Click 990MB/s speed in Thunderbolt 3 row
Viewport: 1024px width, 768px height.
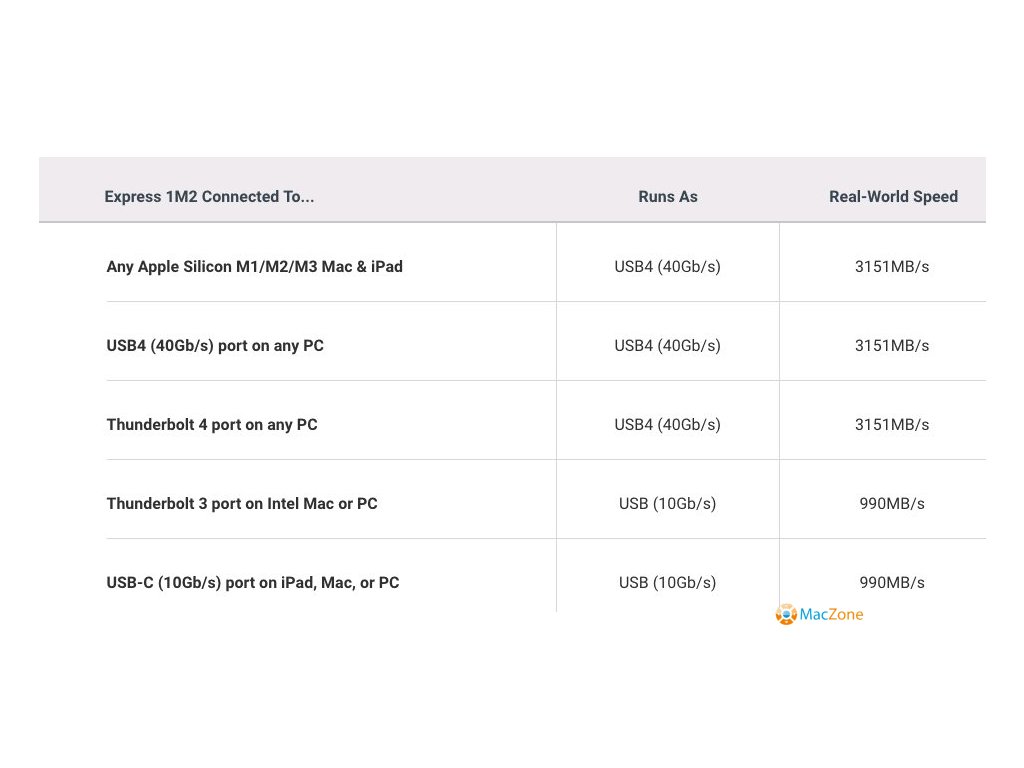[892, 504]
